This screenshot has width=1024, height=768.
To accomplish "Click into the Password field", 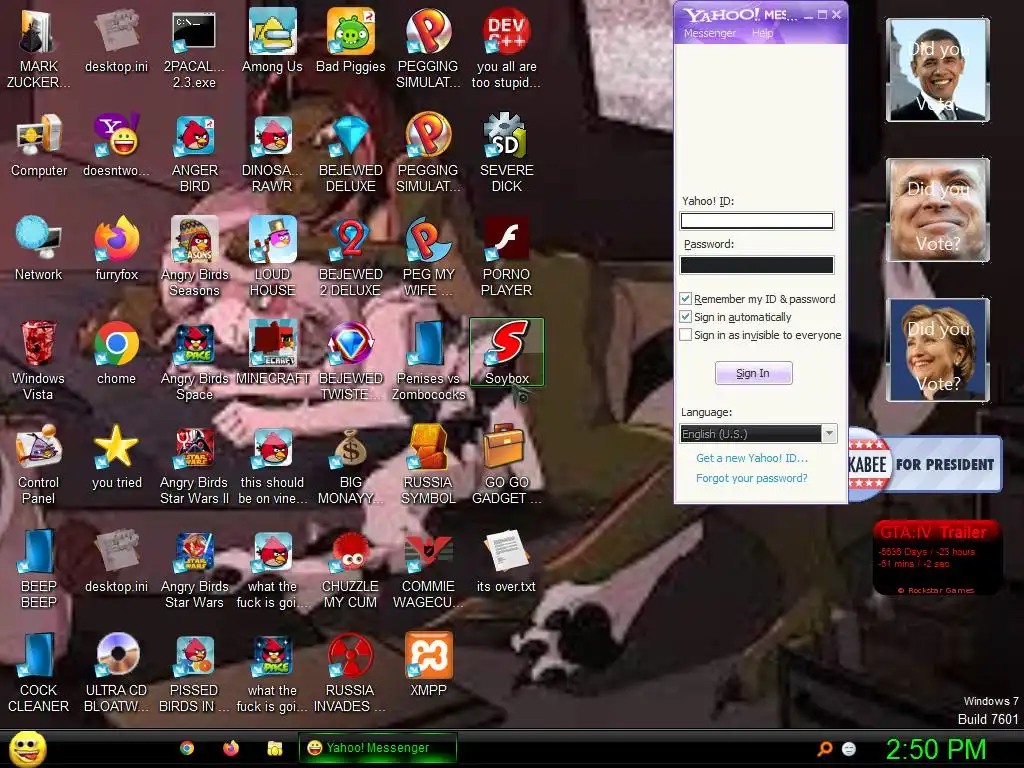I will (x=757, y=264).
